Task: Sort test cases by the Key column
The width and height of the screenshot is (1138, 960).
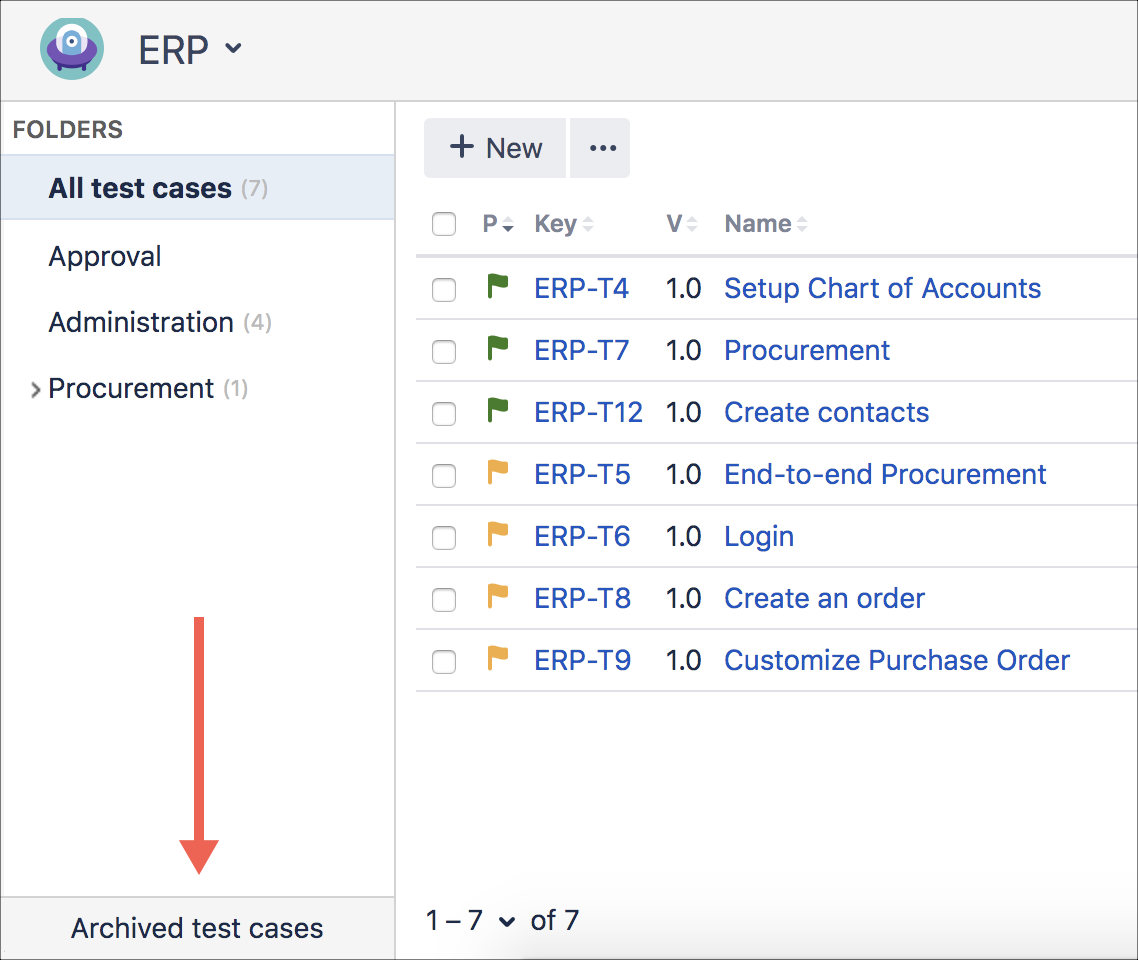Action: click(x=562, y=223)
